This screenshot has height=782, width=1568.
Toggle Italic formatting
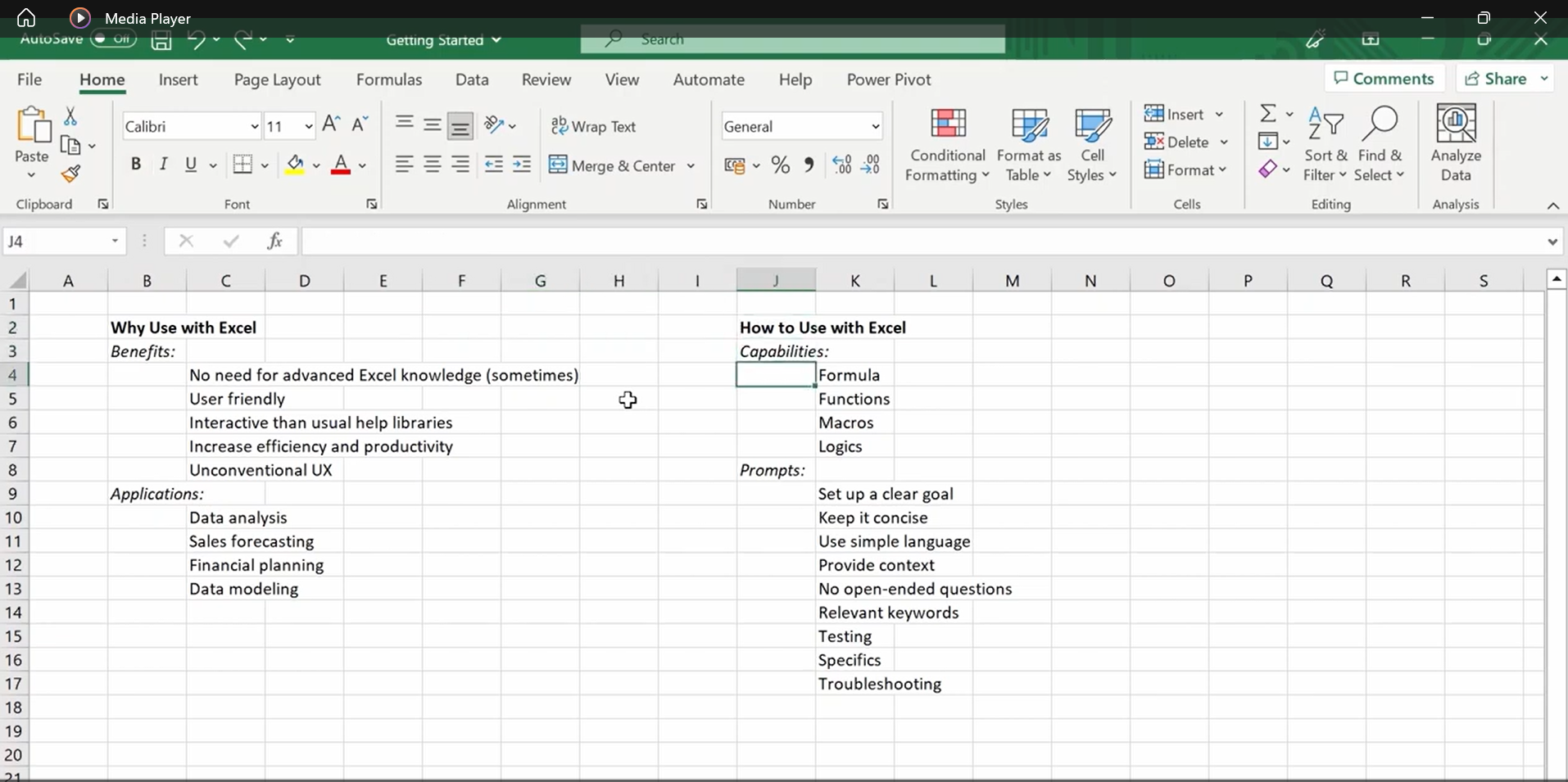point(163,165)
